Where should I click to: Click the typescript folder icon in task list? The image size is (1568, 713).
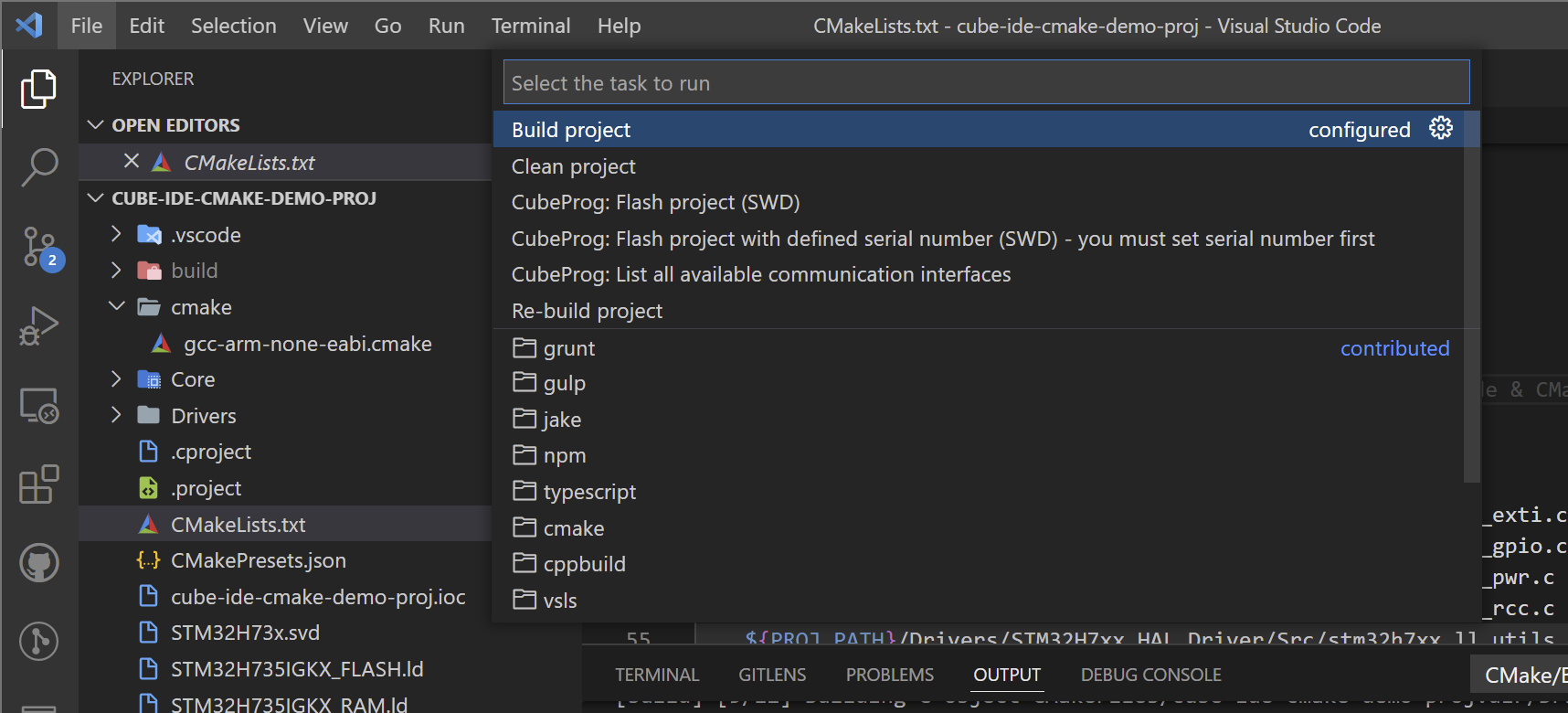(524, 491)
